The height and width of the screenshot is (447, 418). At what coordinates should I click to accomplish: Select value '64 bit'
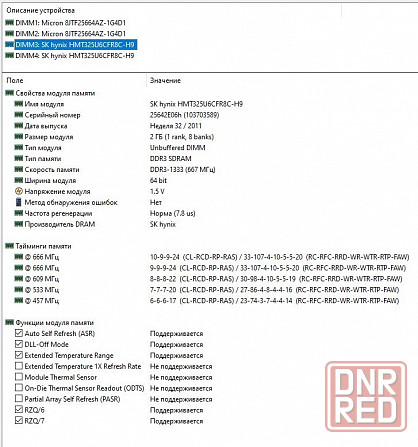(158, 180)
